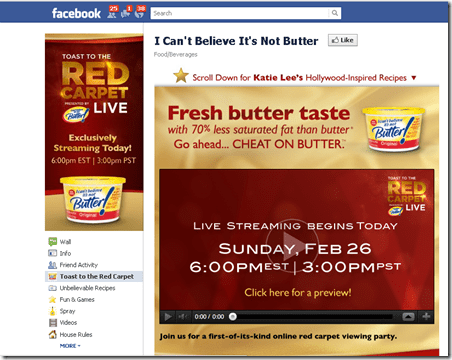Open globe notifications icon
The image size is (452, 360).
(x=140, y=12)
